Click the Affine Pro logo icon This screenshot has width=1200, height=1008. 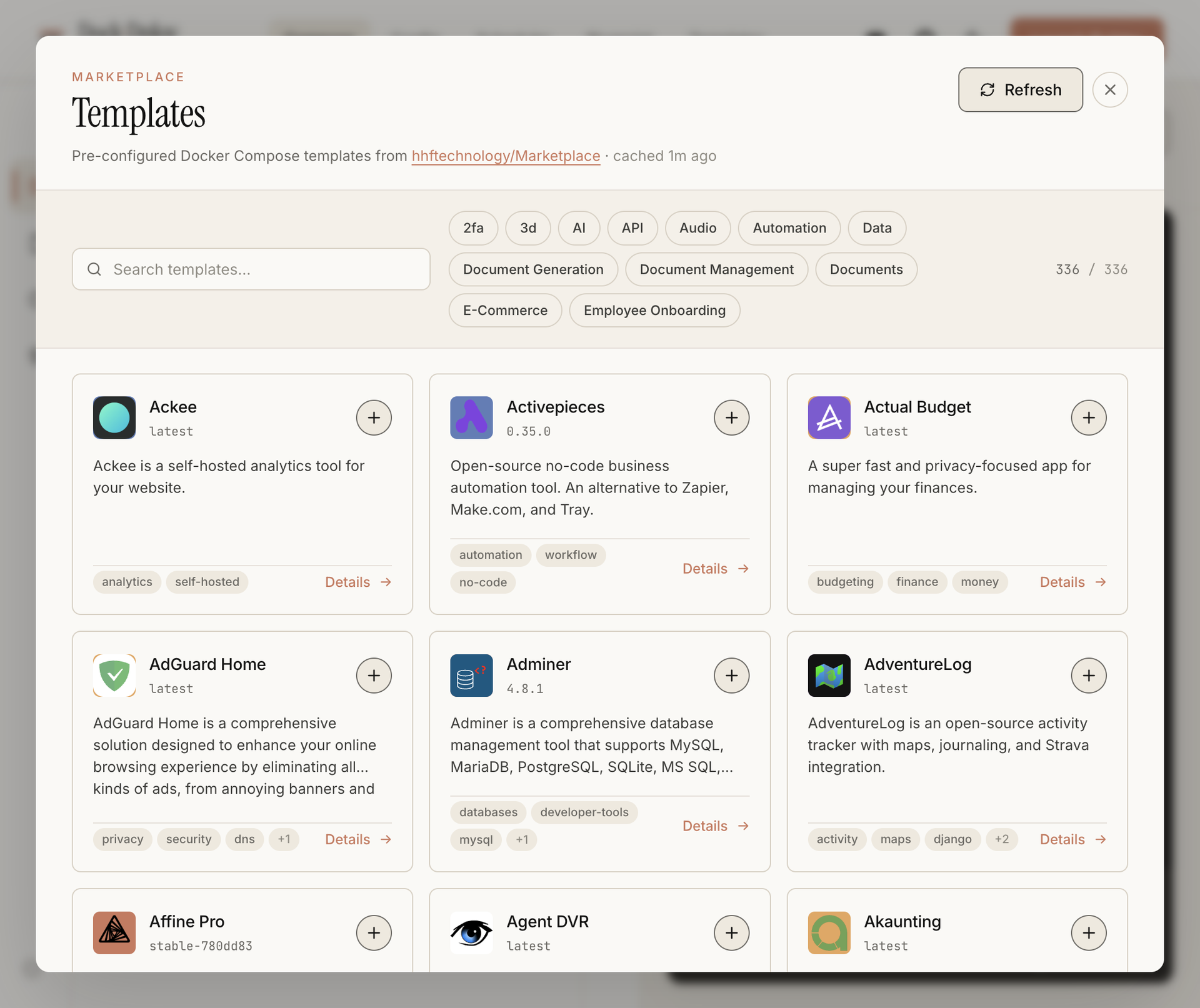click(114, 932)
